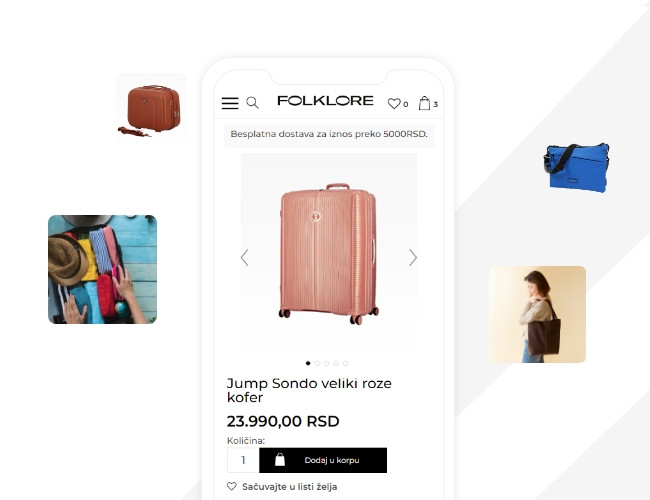Select the fifth carousel dot
The height and width of the screenshot is (500, 650).
pyautogui.click(x=345, y=363)
